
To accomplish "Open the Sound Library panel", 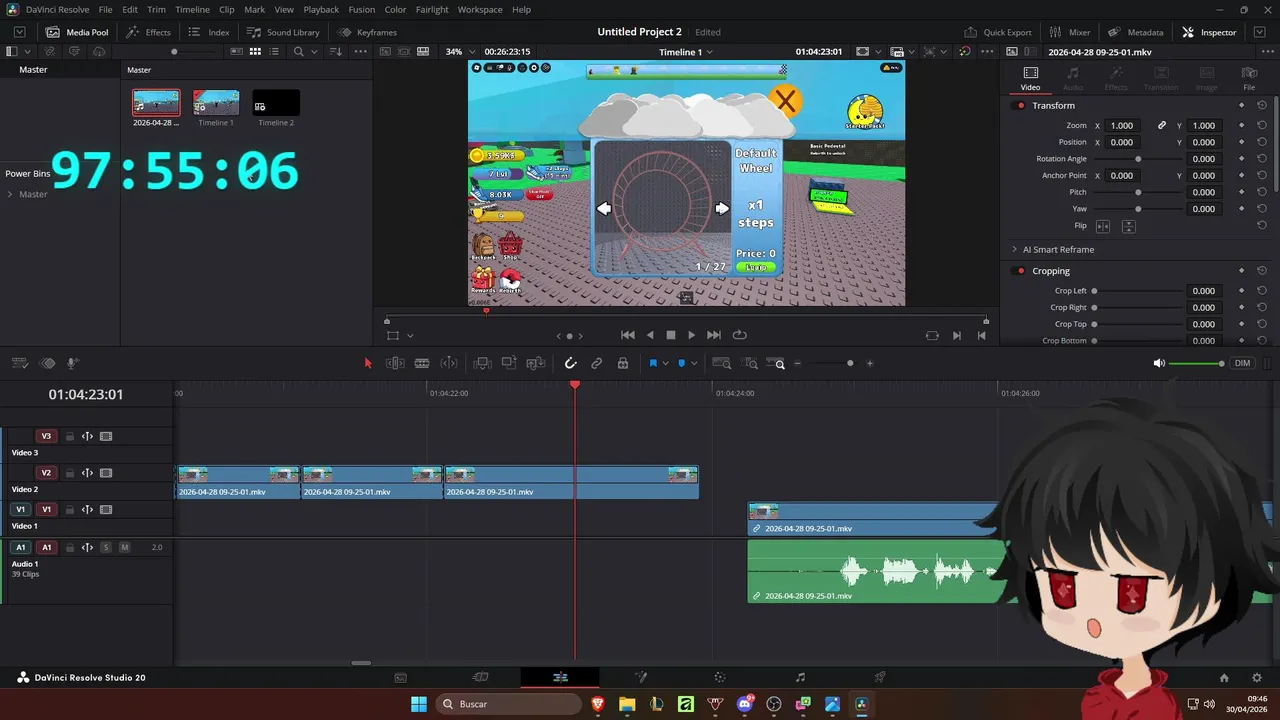I will [283, 32].
